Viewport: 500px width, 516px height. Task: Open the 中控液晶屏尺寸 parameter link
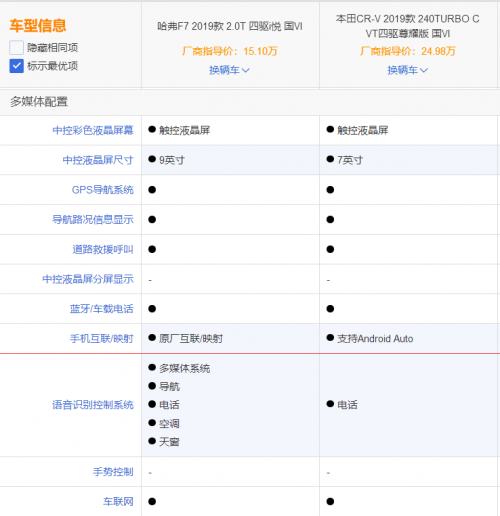(98, 160)
